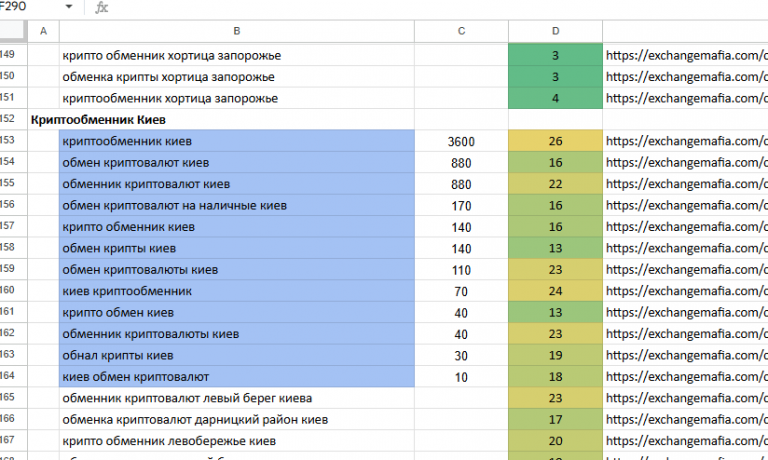Click cell 'киев криптообменник'
This screenshot has width=768, height=460.
pos(237,291)
